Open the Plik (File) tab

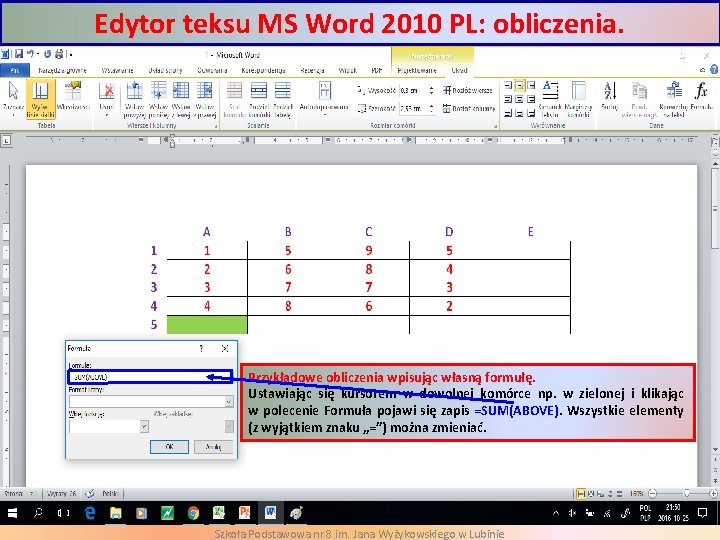pyautogui.click(x=15, y=70)
